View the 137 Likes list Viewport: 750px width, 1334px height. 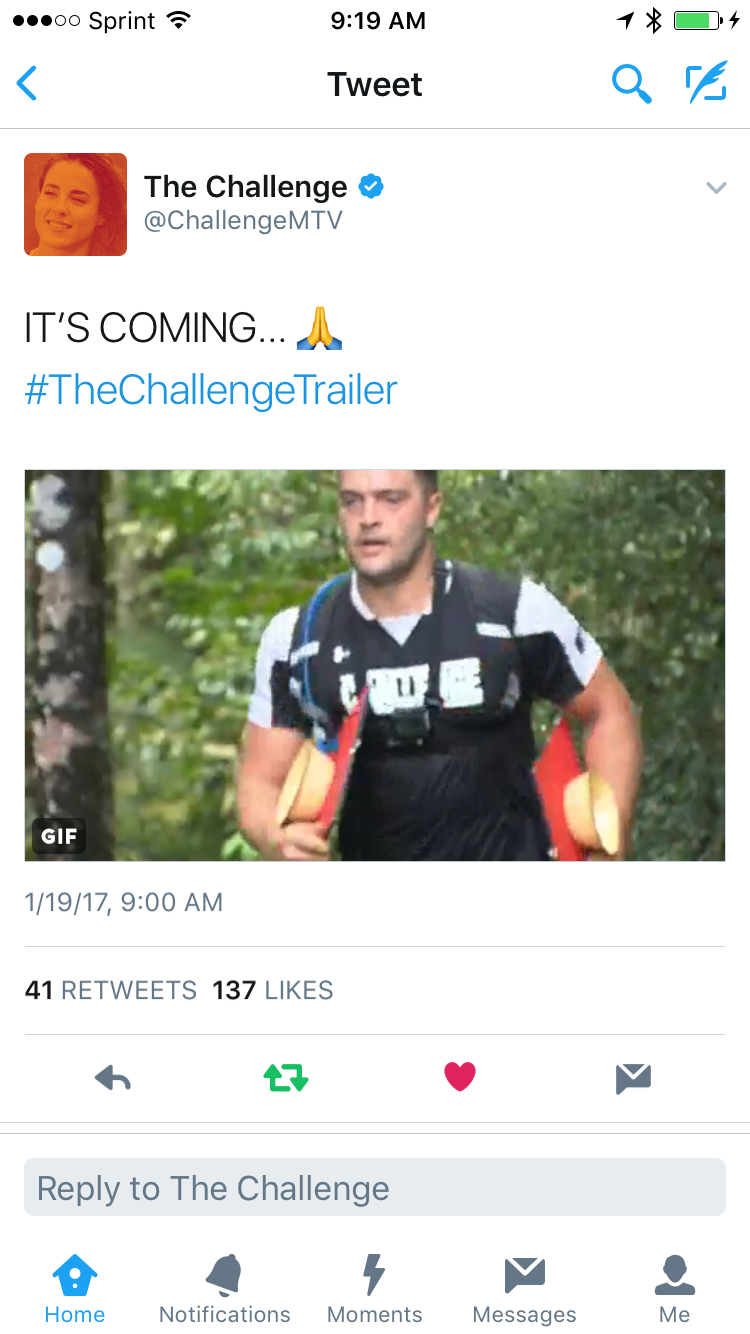tap(273, 991)
